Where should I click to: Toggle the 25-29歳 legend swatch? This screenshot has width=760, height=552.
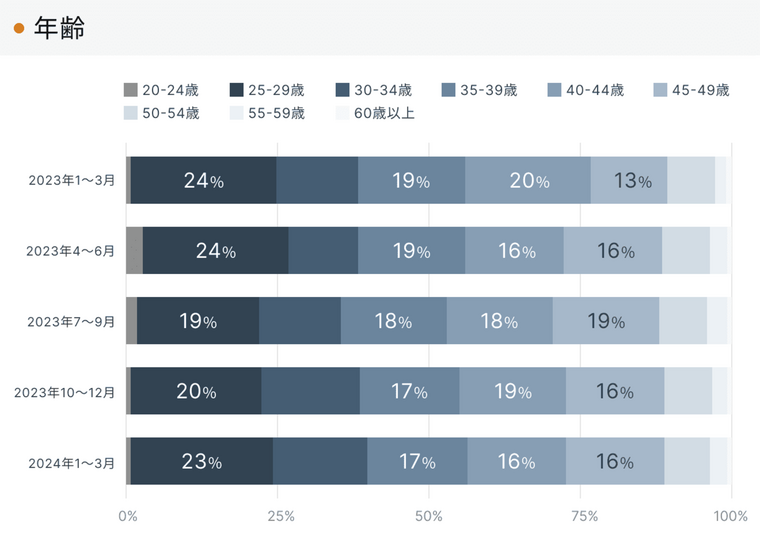236,90
